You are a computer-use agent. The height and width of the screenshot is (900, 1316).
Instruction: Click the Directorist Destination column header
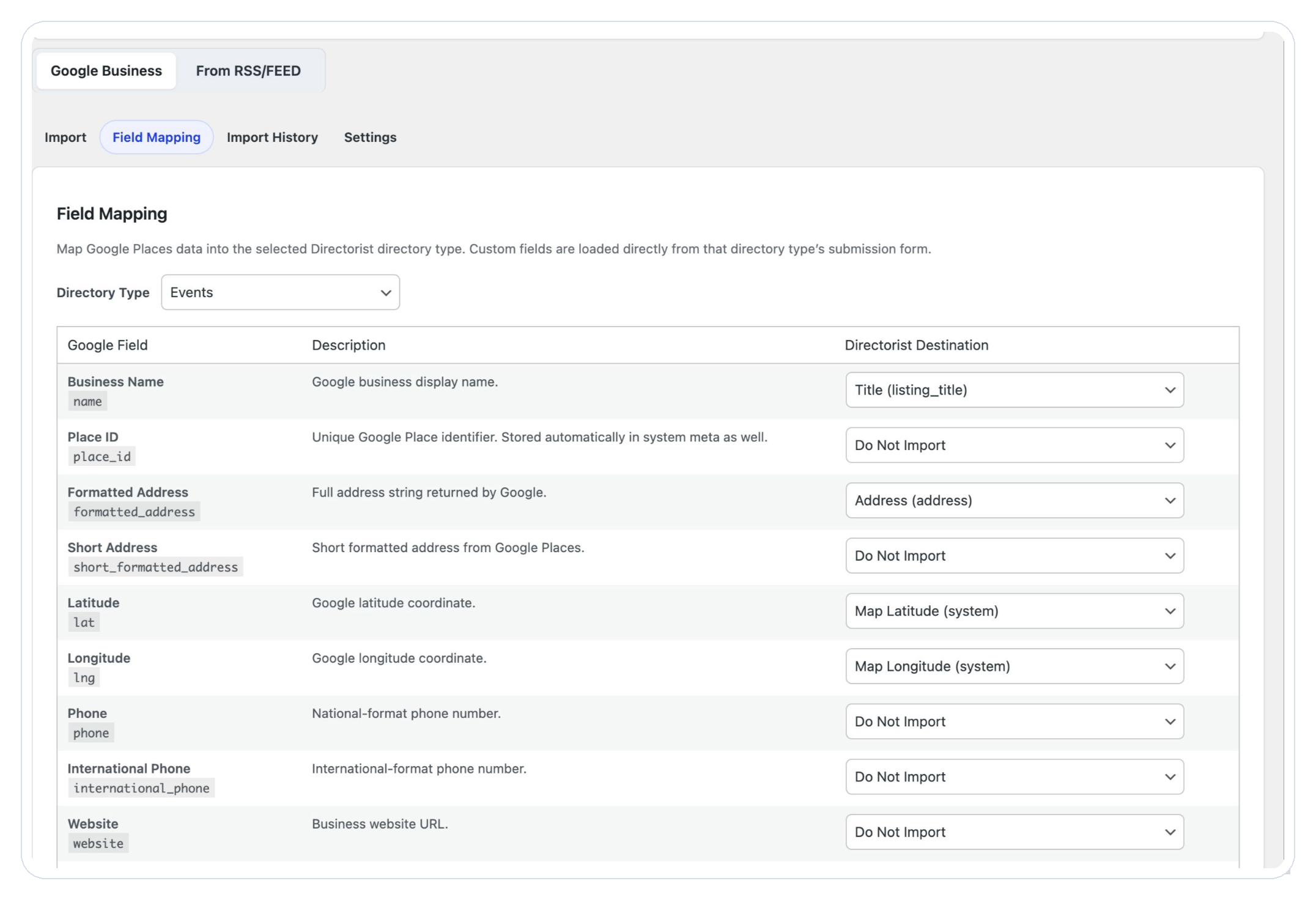click(x=916, y=345)
